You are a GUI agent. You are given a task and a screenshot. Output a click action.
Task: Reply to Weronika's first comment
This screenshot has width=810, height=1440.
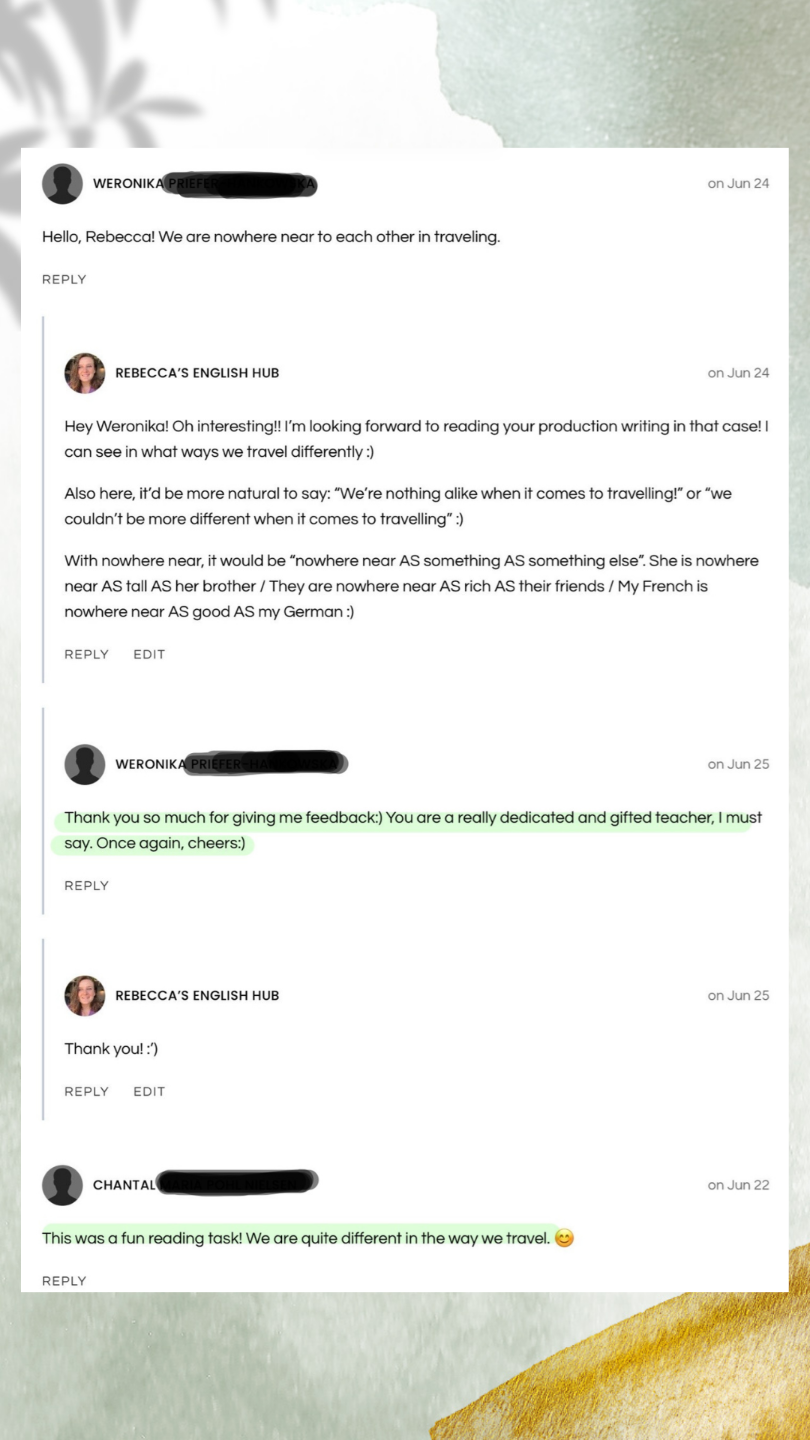click(64, 280)
